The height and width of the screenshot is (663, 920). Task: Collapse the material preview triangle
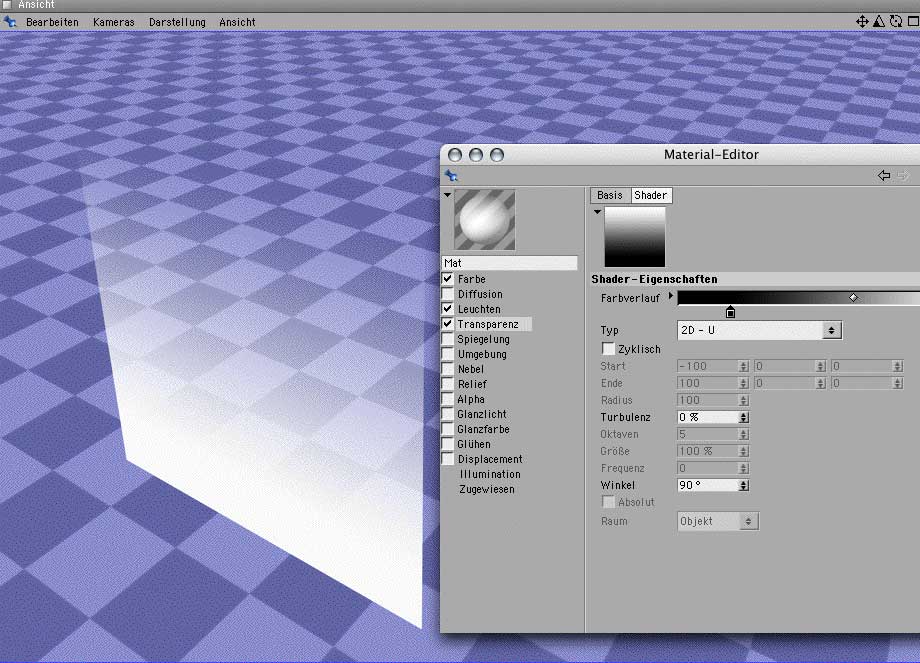pyautogui.click(x=448, y=195)
